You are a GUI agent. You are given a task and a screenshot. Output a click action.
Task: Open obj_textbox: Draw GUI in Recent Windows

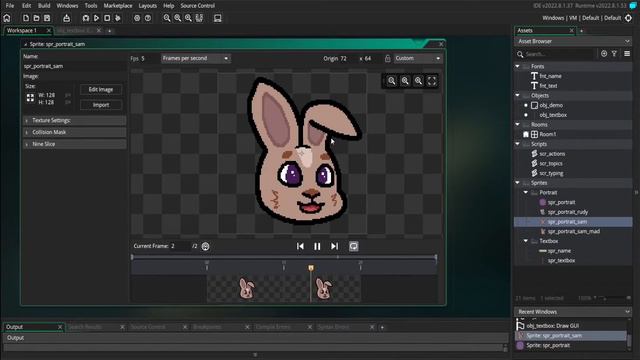point(552,326)
